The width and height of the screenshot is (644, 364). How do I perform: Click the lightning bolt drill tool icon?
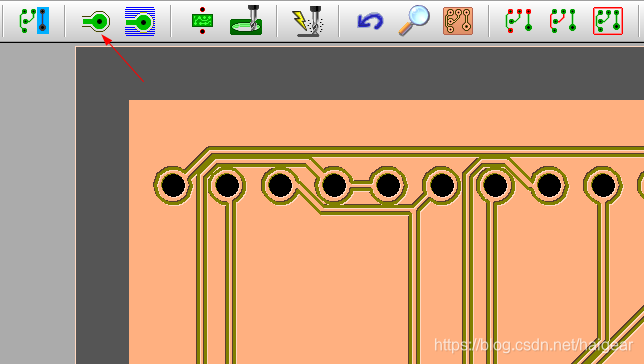click(x=307, y=21)
